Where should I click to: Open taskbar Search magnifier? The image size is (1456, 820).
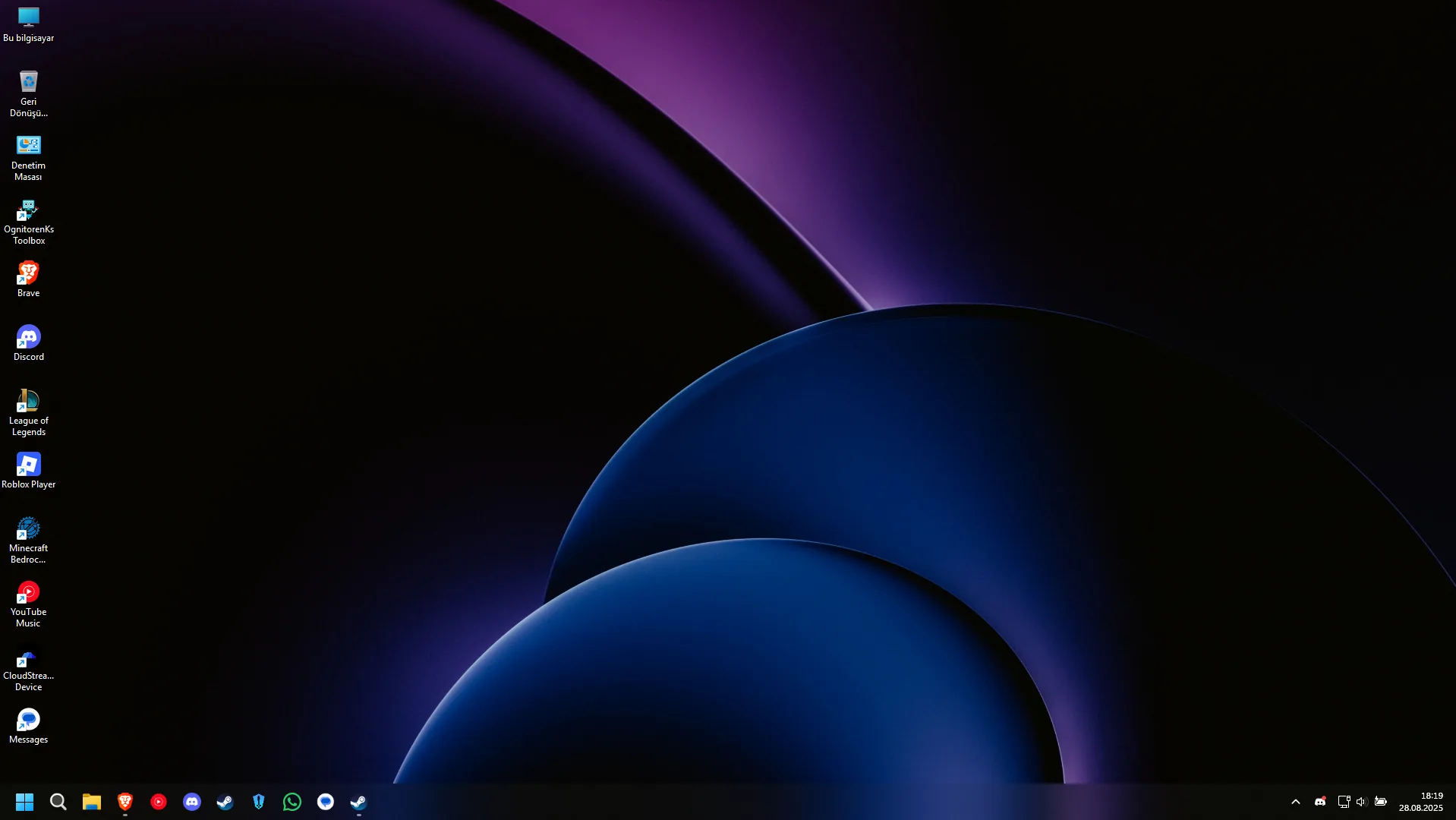58,802
